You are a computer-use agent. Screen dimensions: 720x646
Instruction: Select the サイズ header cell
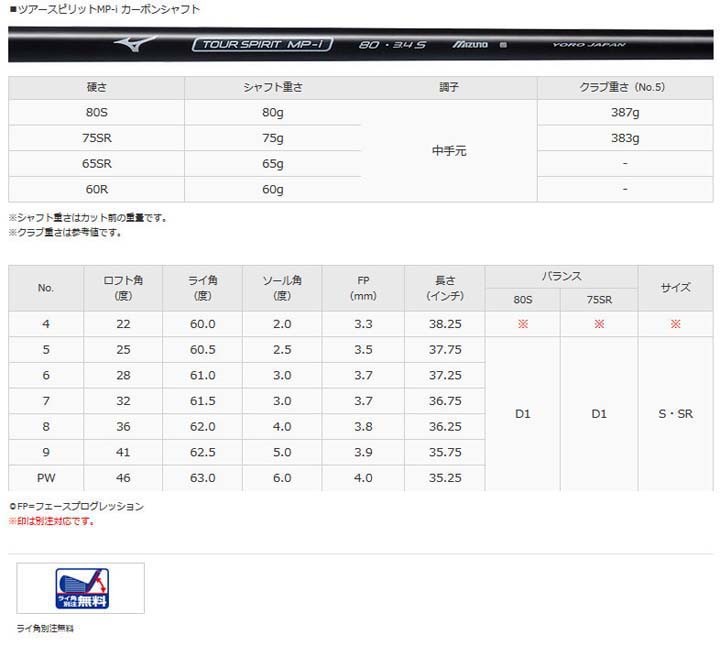tap(675, 288)
